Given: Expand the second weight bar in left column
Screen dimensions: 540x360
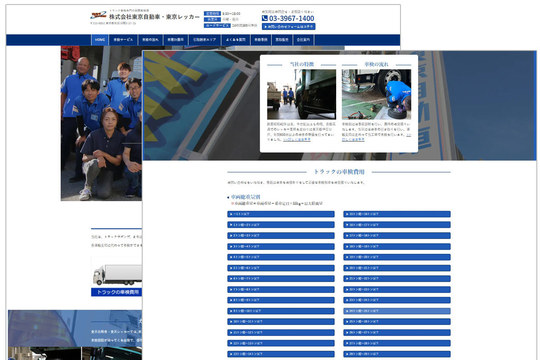Looking at the screenshot, I should click(x=281, y=225).
